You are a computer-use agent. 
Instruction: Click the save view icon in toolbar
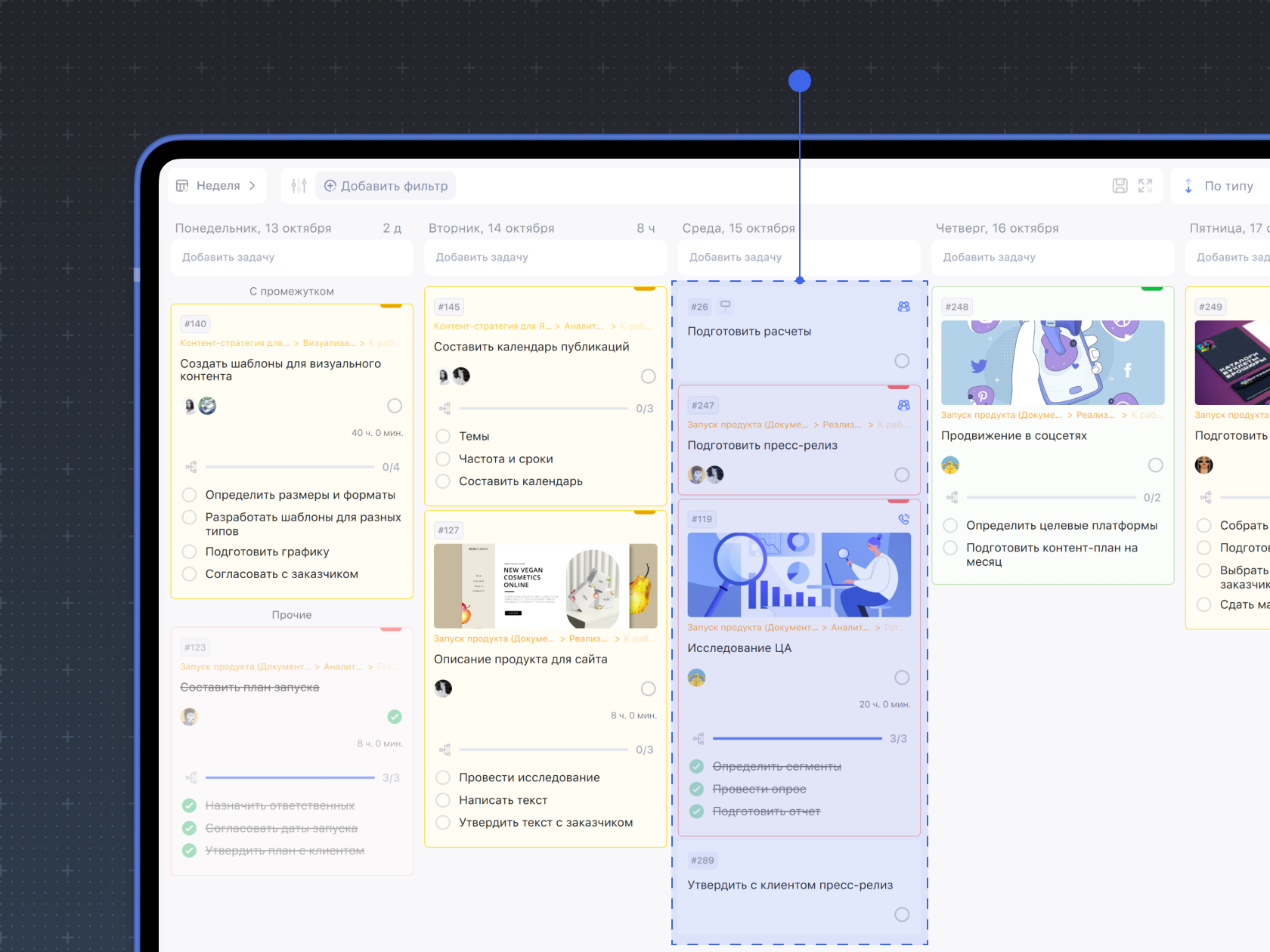[1120, 186]
